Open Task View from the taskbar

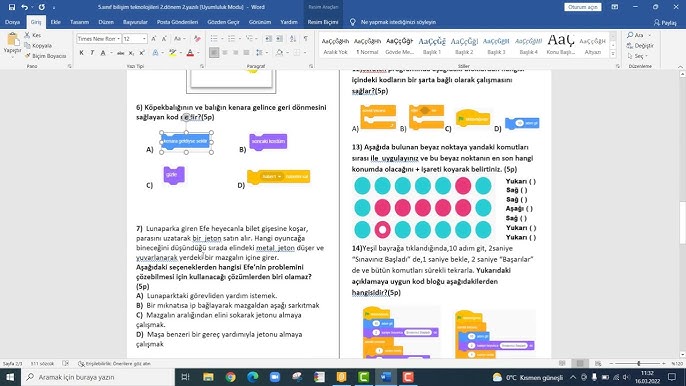tap(186, 377)
